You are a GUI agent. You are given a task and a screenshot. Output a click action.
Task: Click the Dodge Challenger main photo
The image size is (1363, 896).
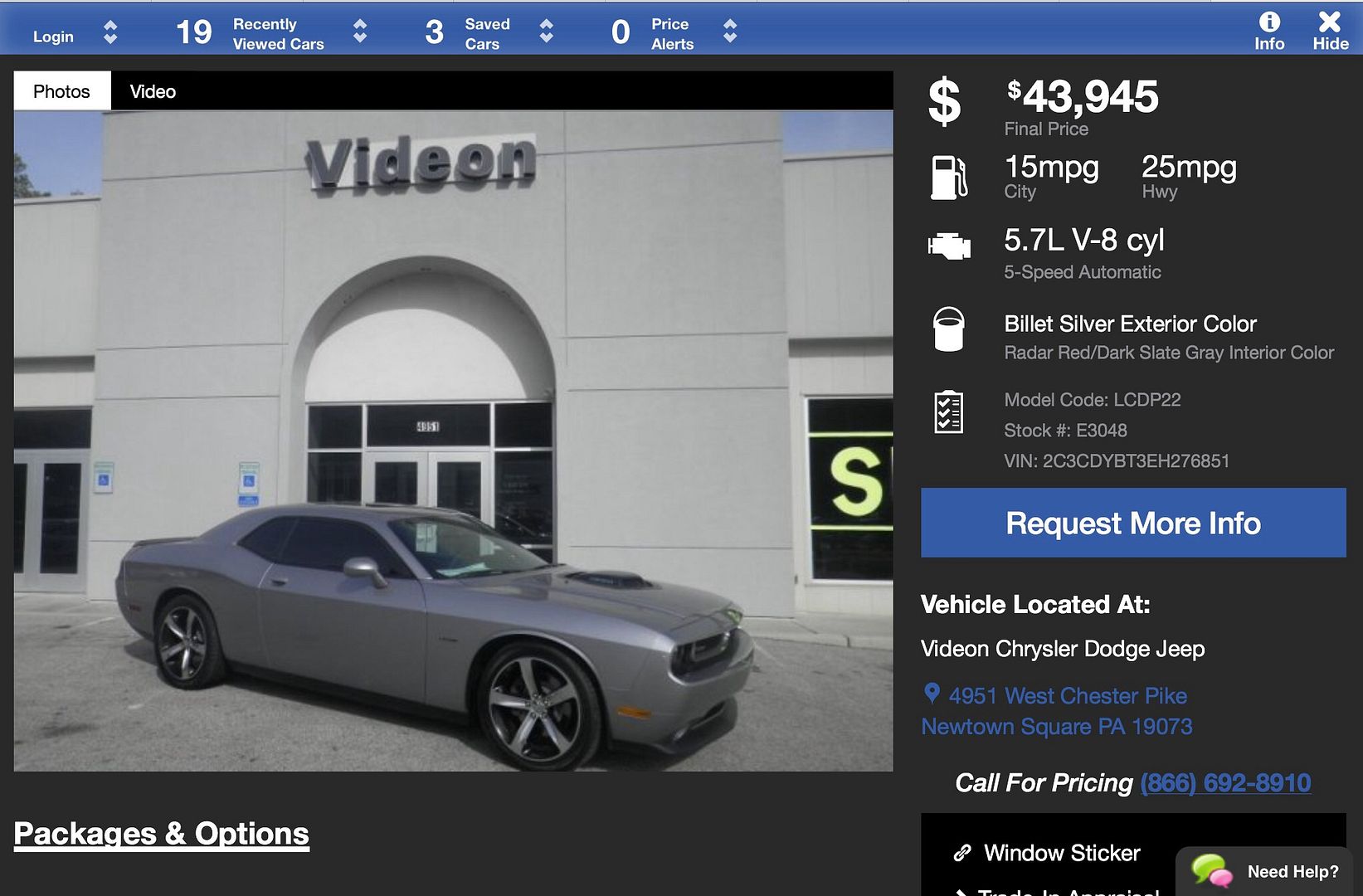(x=453, y=441)
